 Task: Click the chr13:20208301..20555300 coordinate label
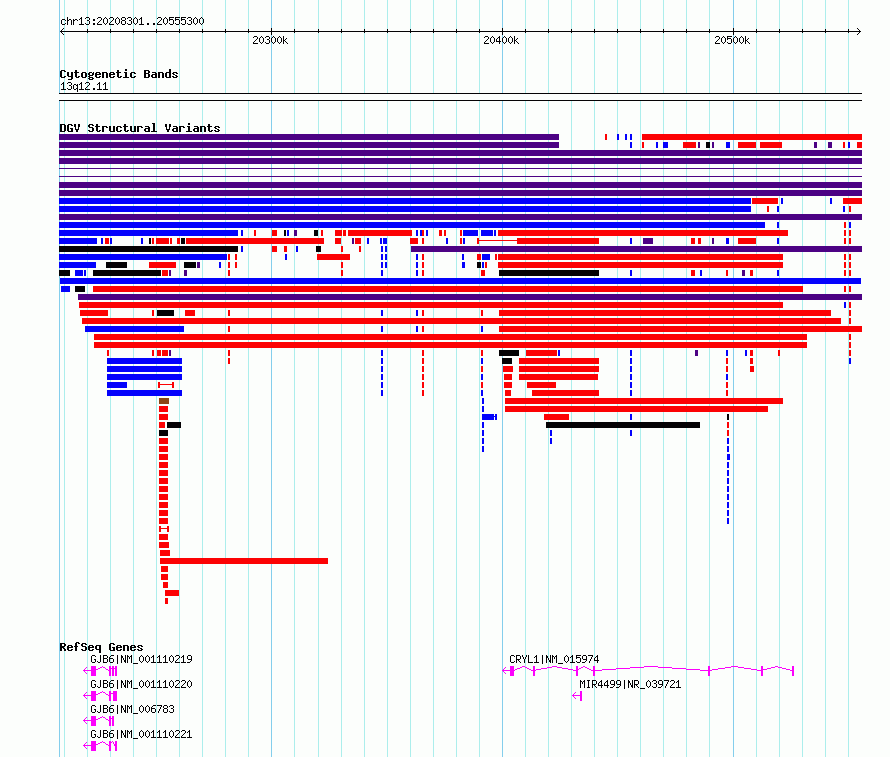pos(132,21)
